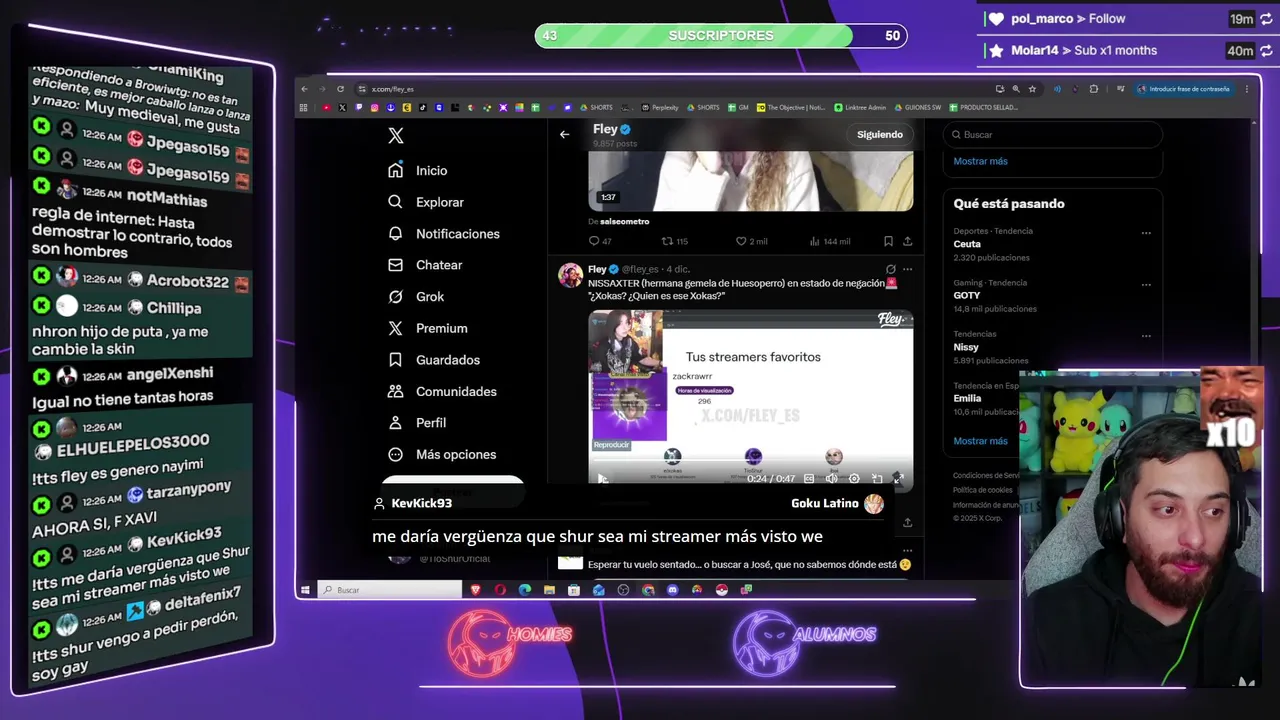Click the video play/pause control
The image size is (1280, 720).
tap(603, 479)
